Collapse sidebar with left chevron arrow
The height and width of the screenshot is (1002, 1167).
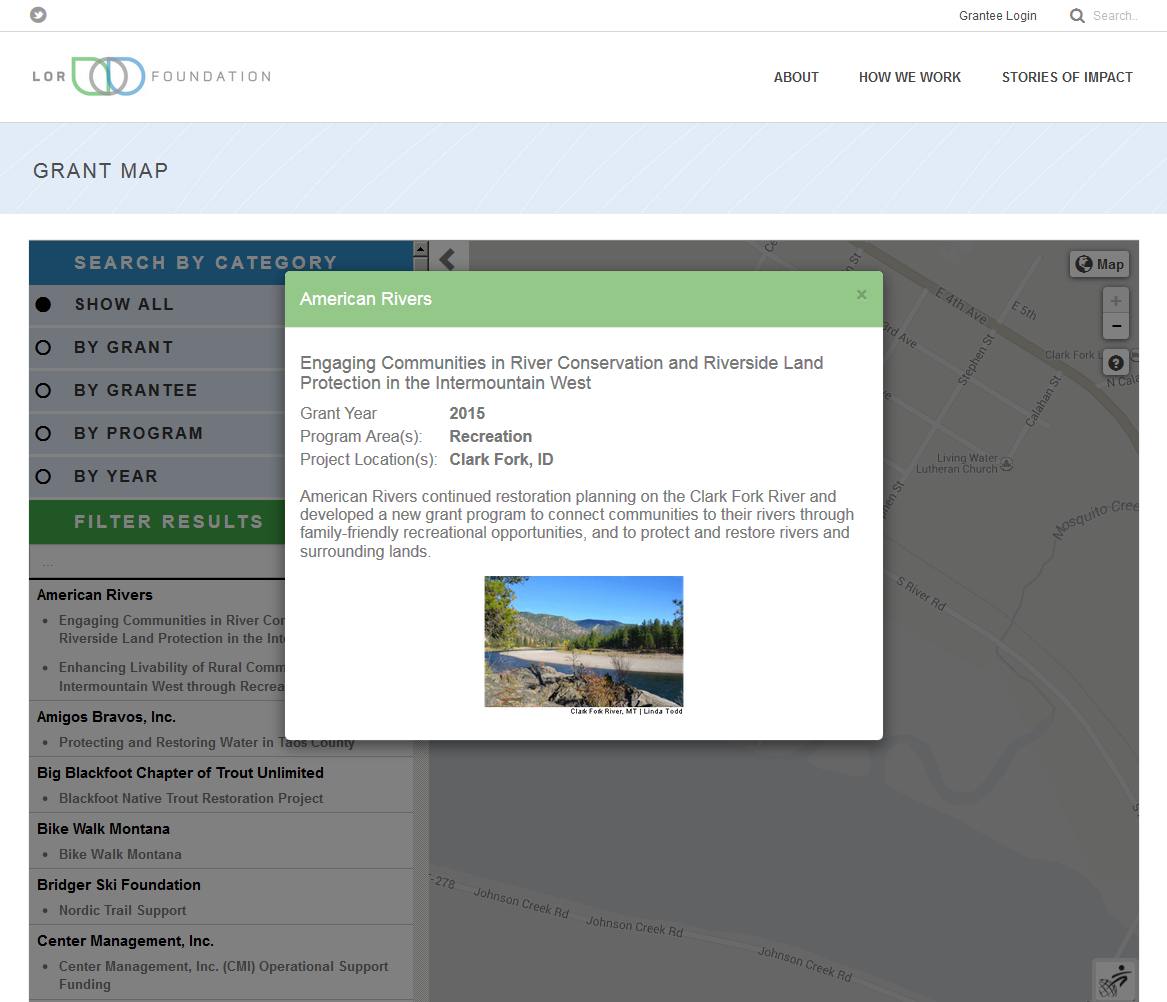click(x=448, y=258)
